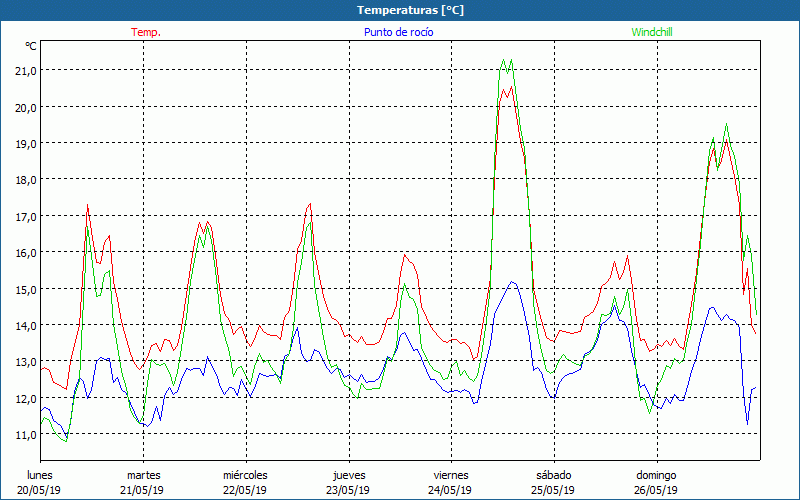Click the 26/05/19 date label

656,490
